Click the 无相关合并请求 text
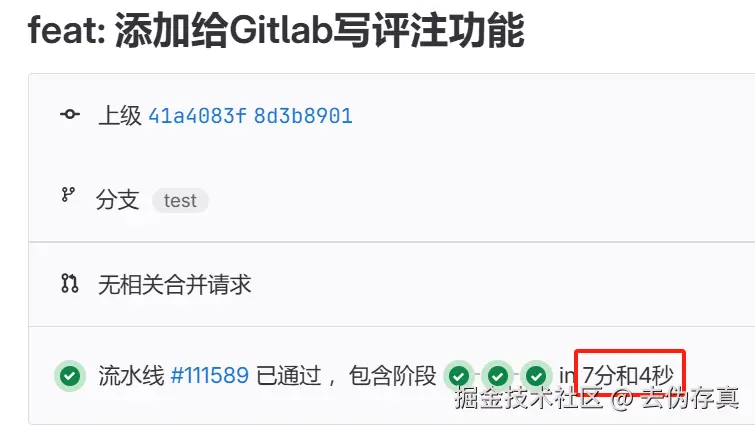 point(174,285)
